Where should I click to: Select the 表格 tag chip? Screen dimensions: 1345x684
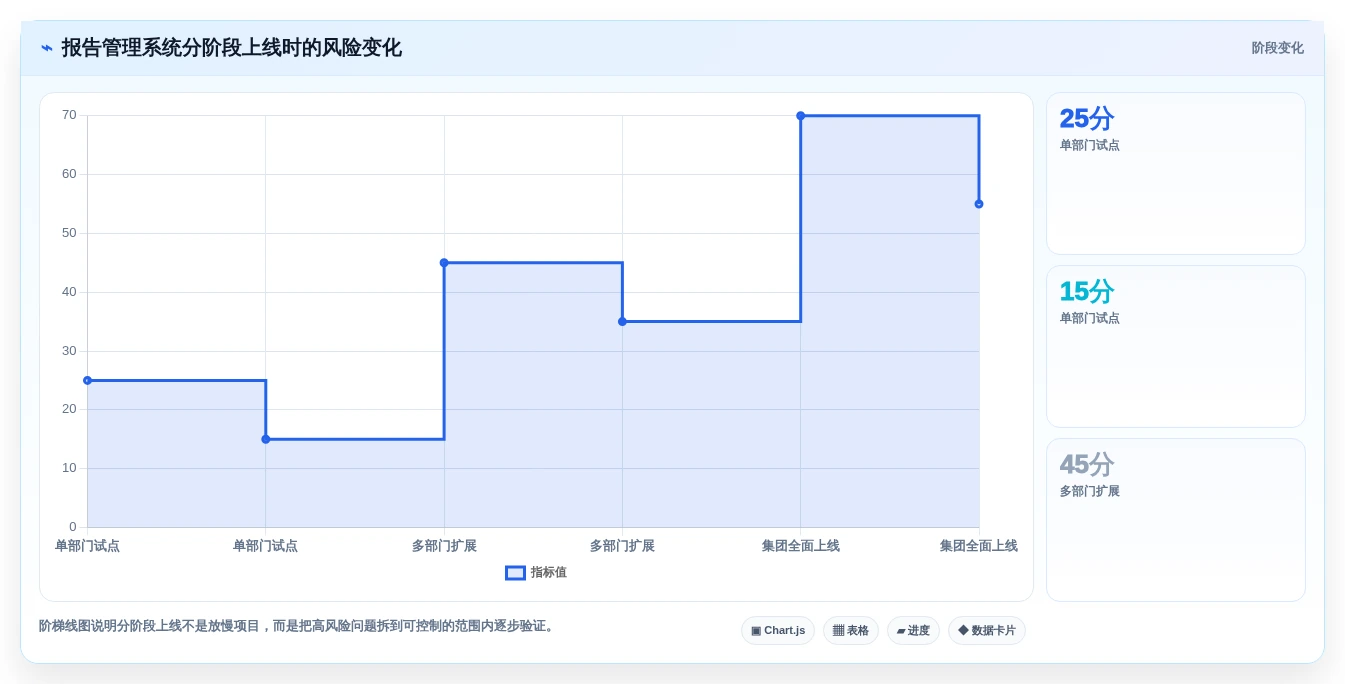(851, 631)
